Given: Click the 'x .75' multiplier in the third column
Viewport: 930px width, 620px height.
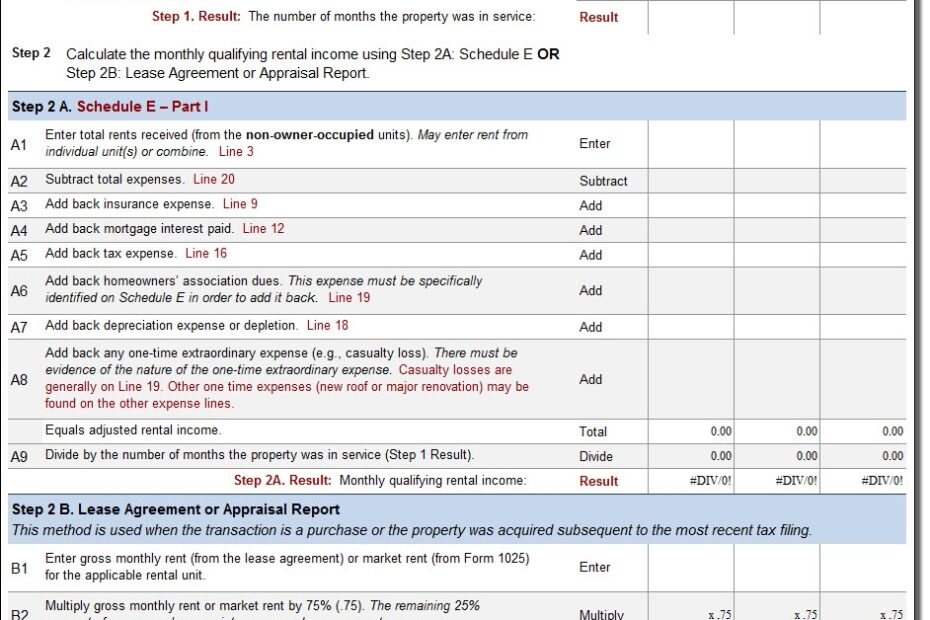Looking at the screenshot, I should click(x=892, y=615).
